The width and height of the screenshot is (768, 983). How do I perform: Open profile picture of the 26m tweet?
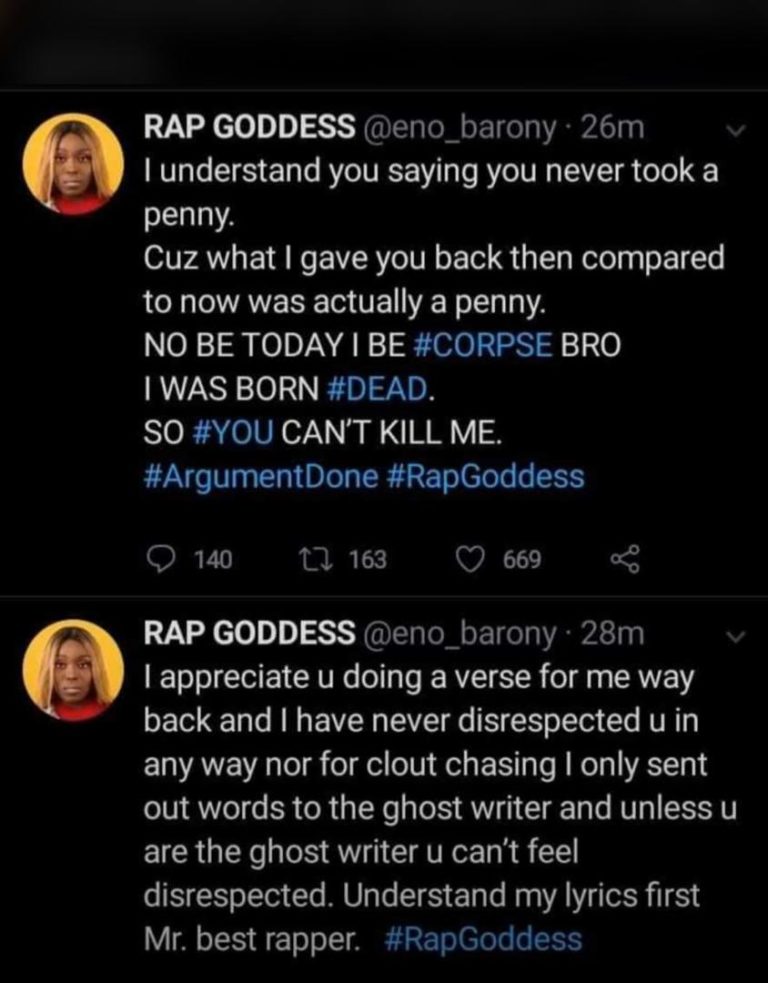click(73, 165)
